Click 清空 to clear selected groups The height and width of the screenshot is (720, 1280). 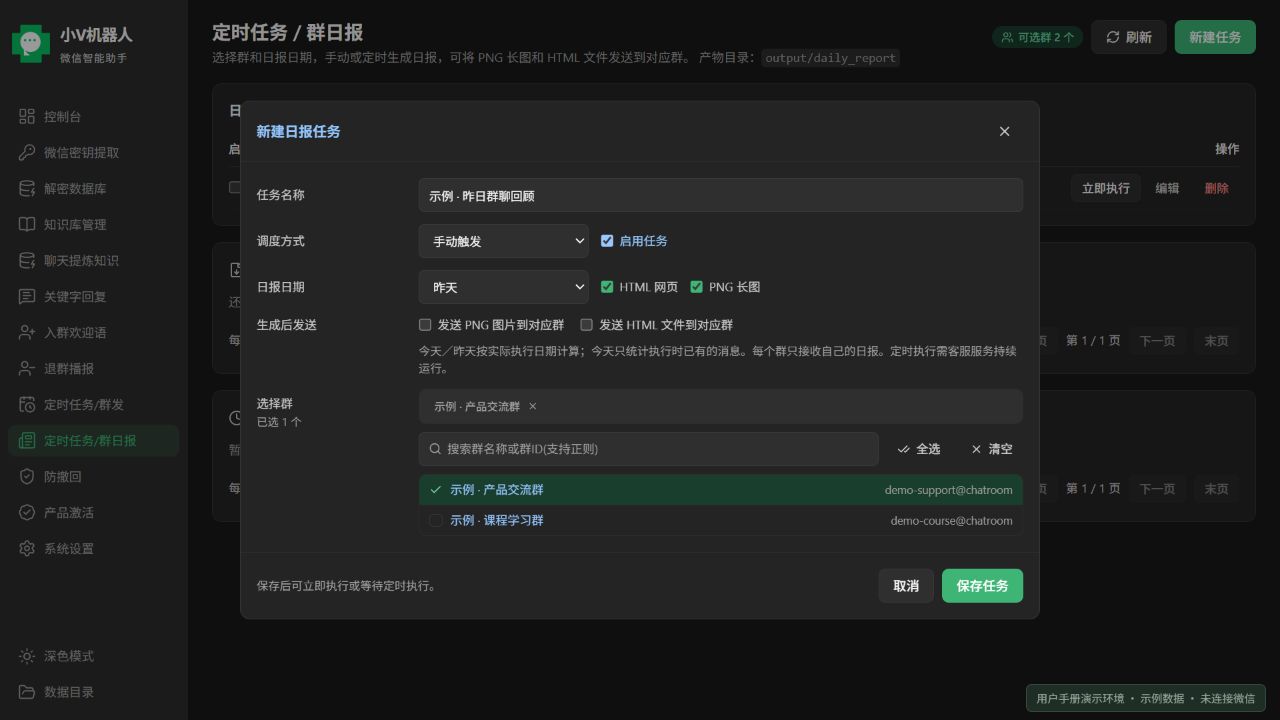(992, 449)
